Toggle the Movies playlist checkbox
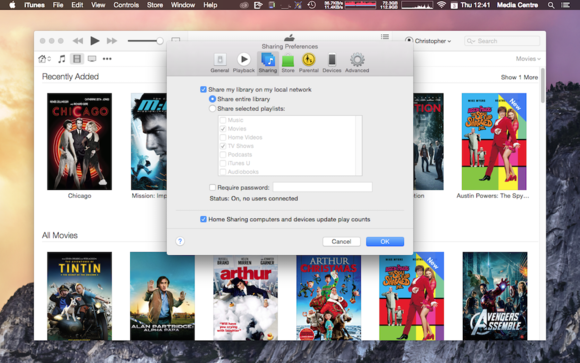This screenshot has height=363, width=580. [223, 129]
